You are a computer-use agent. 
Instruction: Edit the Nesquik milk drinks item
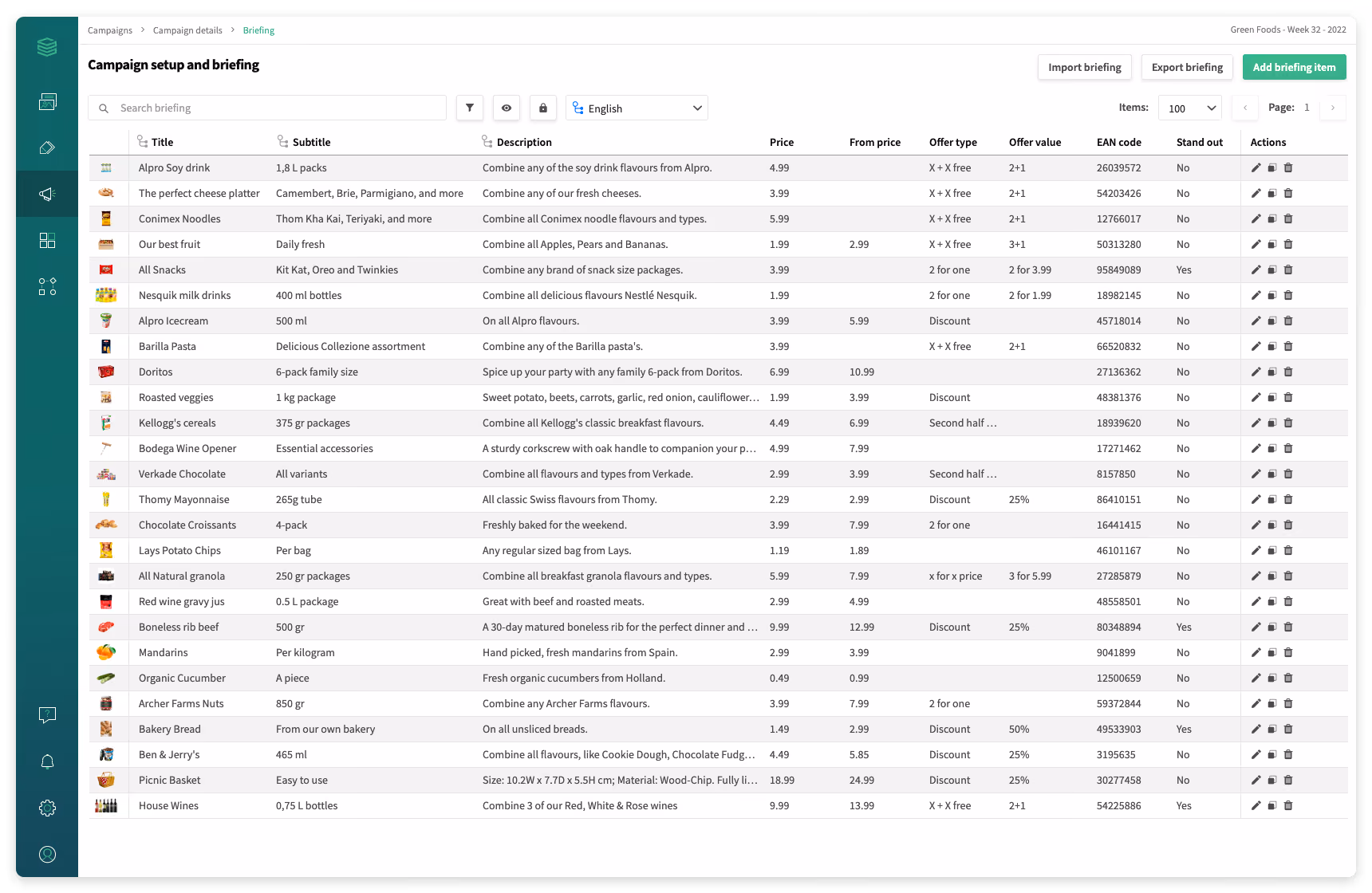1256,295
